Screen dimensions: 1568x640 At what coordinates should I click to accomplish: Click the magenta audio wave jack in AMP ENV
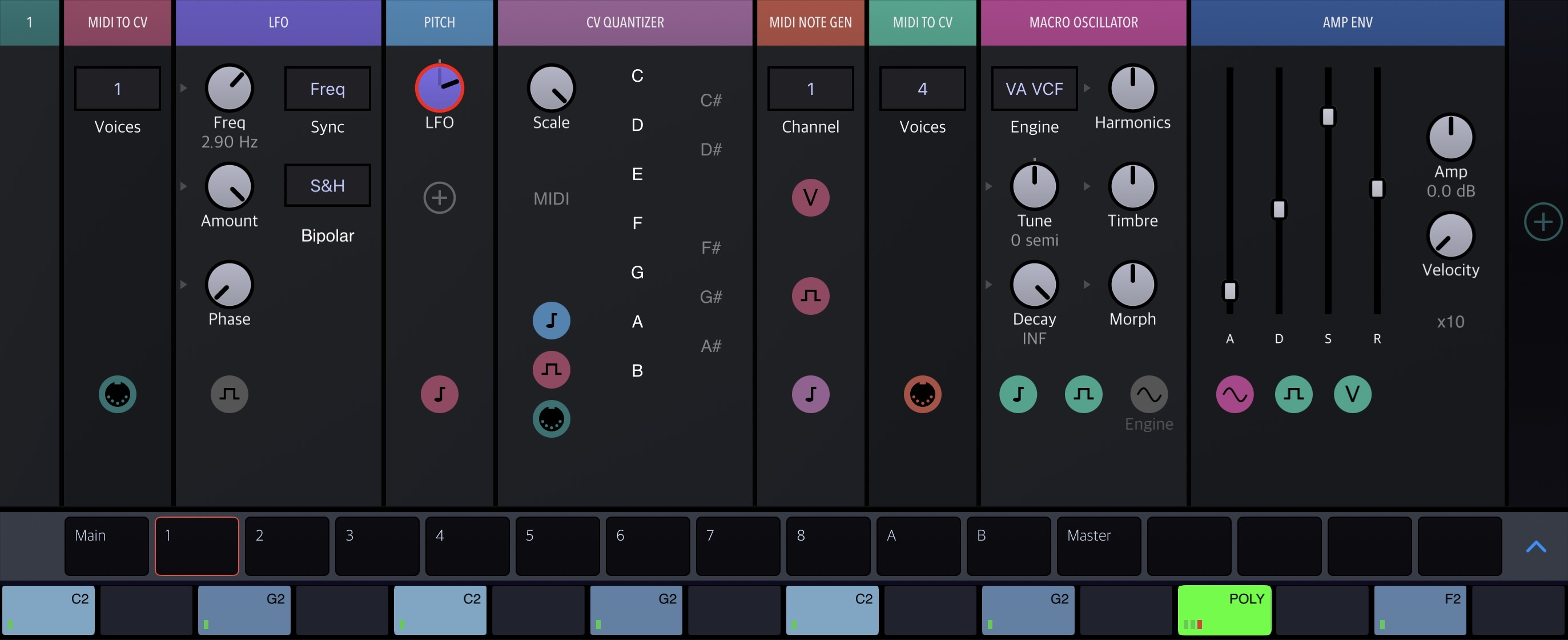[1235, 395]
